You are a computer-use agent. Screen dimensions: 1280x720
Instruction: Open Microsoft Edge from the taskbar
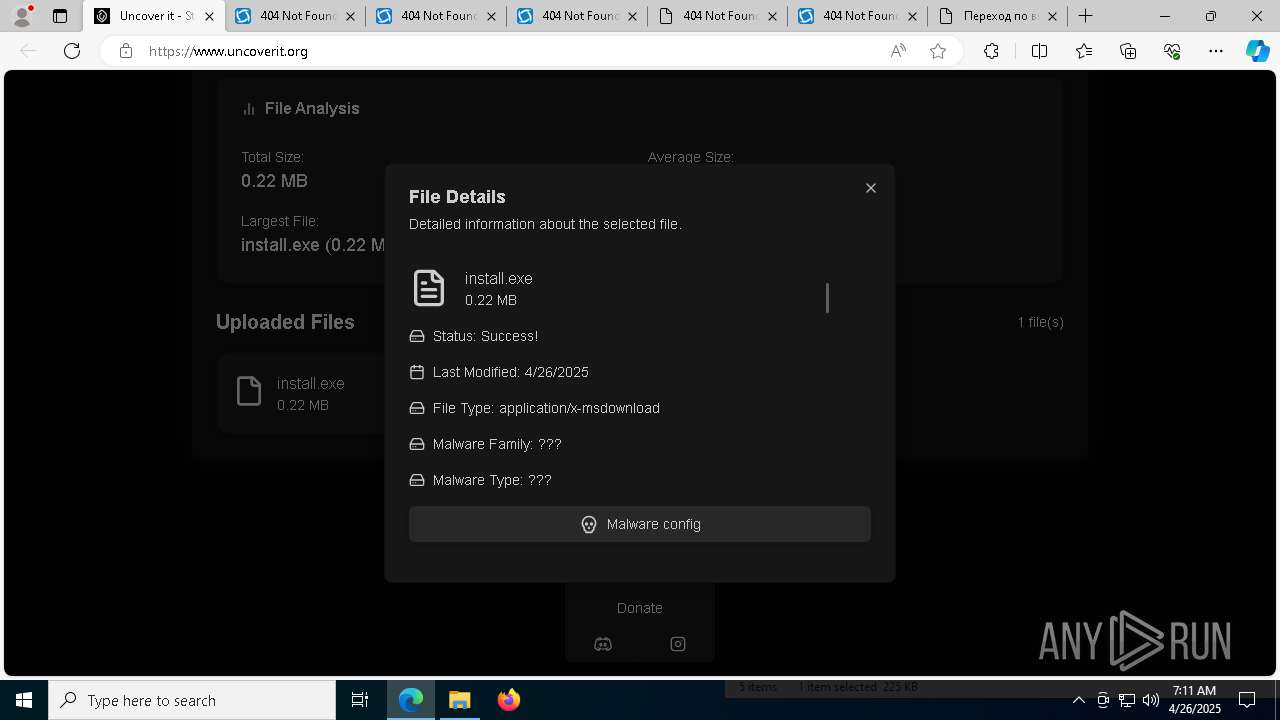(x=411, y=700)
